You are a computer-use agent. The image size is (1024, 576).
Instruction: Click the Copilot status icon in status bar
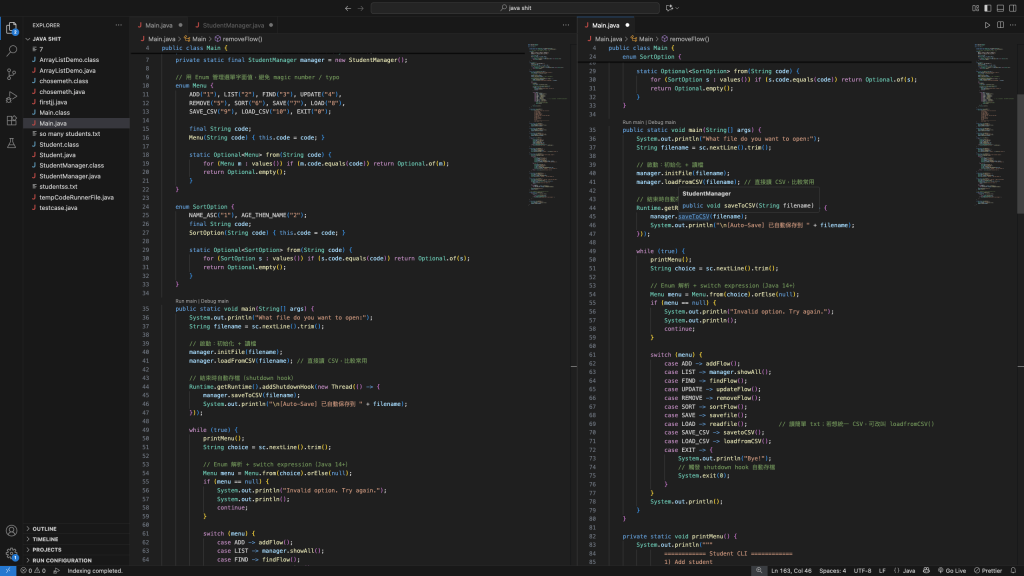[x=926, y=571]
